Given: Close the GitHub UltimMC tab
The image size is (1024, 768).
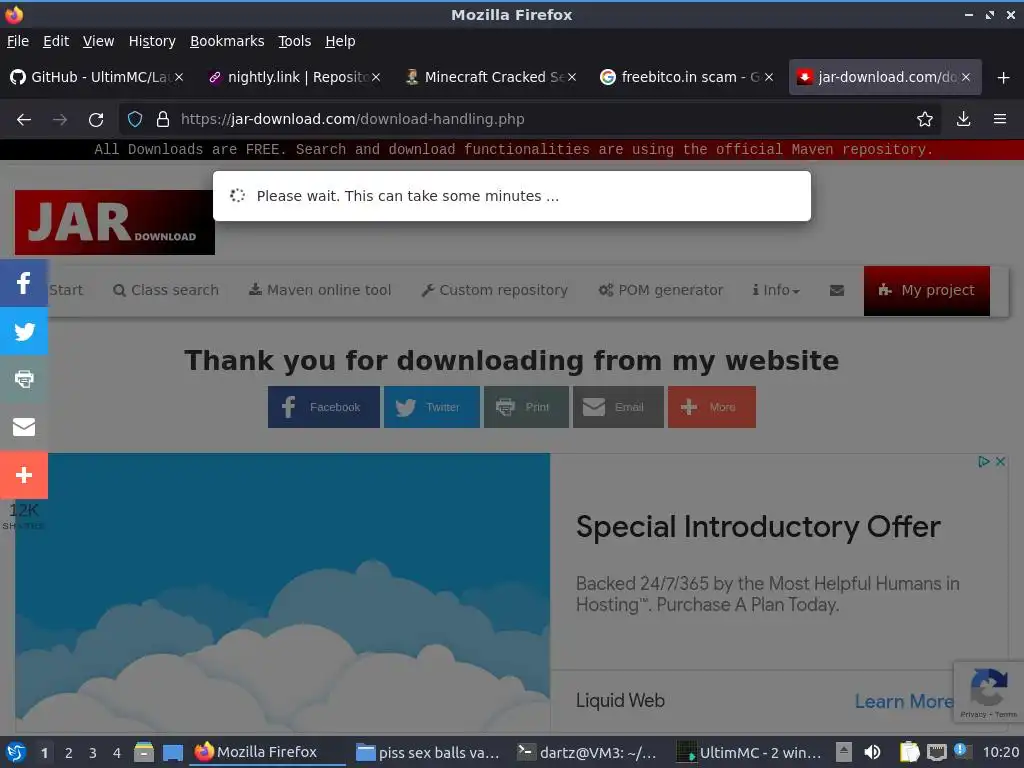Looking at the screenshot, I should (179, 77).
